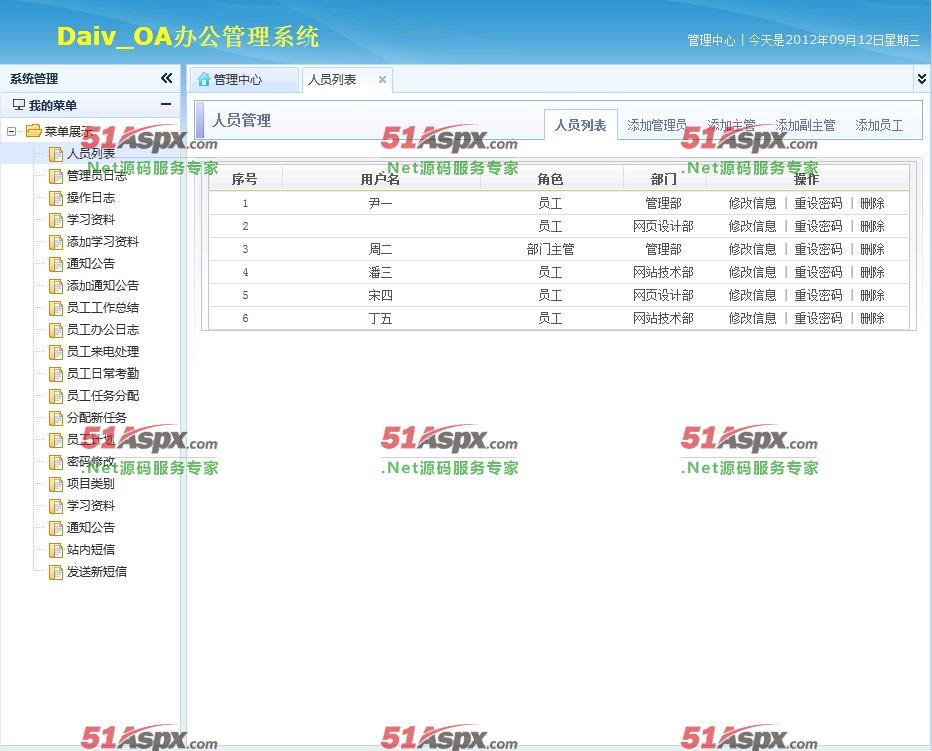Viewport: 932px width, 751px height.
Task: Click the page icon beside 管理员日志
Action: (x=55, y=176)
